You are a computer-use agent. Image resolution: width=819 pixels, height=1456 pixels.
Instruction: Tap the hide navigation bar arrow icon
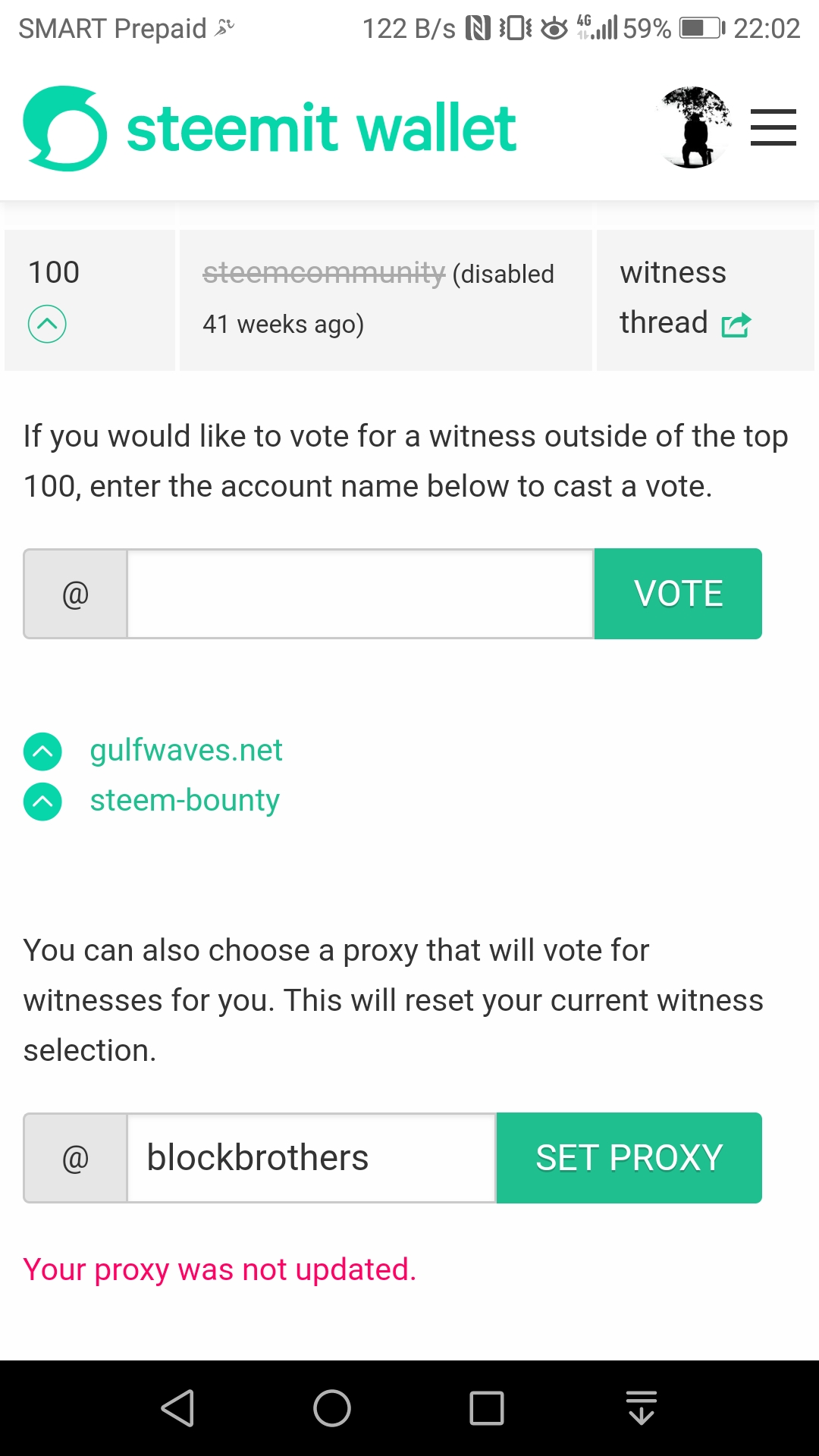(x=642, y=1408)
